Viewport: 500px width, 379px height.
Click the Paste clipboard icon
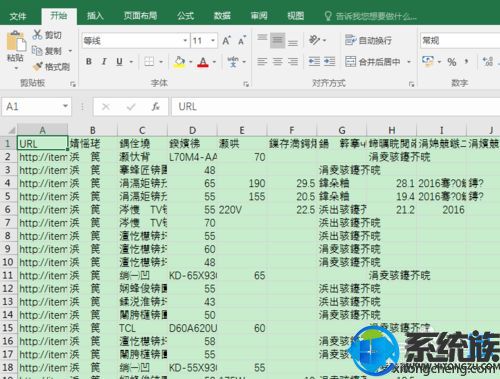point(15,41)
